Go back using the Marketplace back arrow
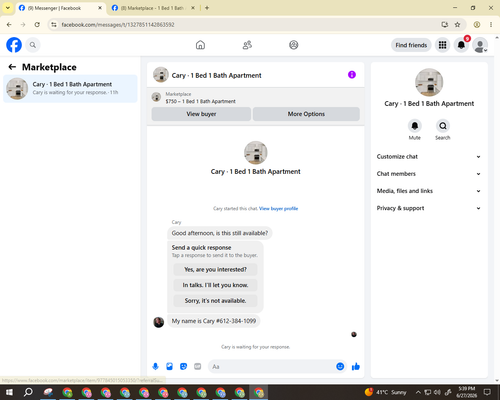 (x=12, y=67)
